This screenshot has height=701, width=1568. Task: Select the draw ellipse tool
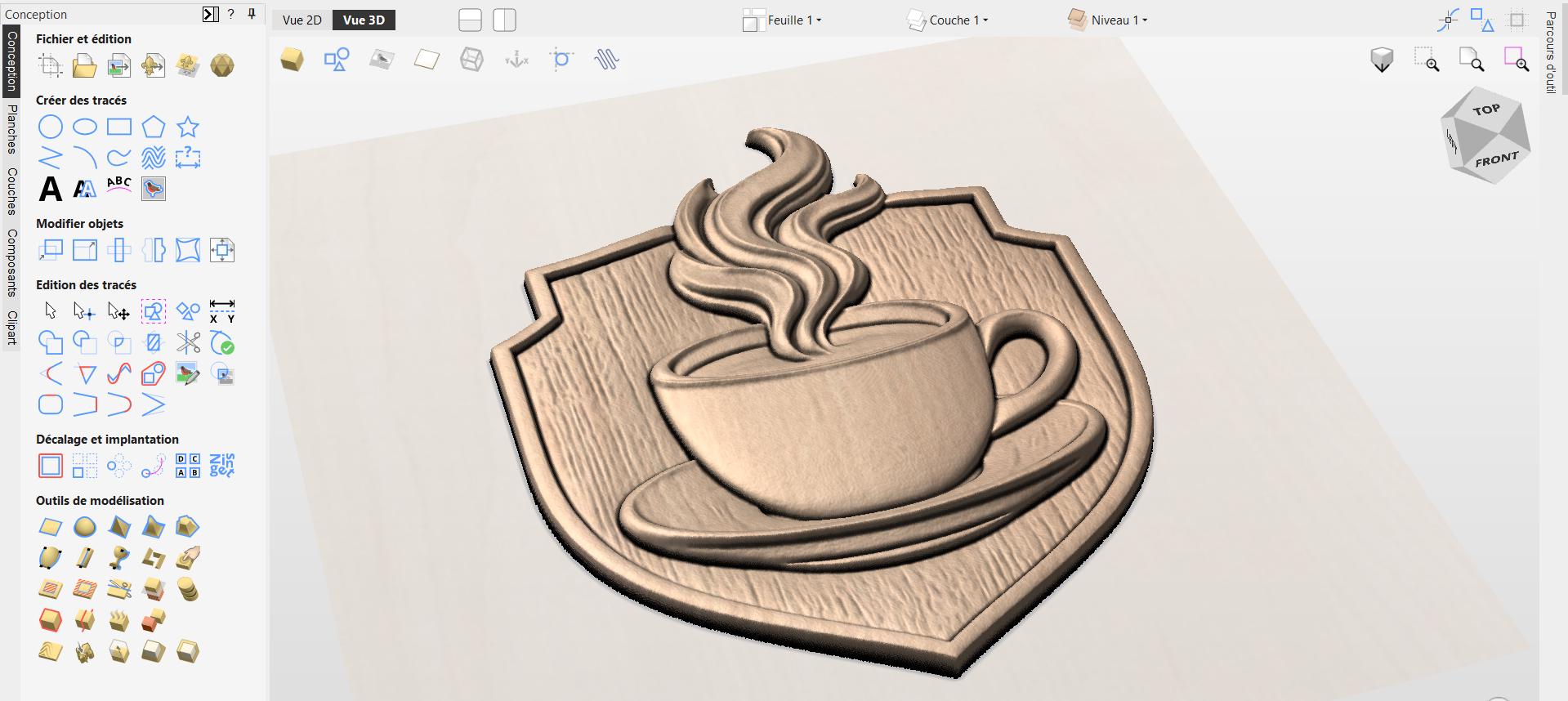tap(85, 127)
